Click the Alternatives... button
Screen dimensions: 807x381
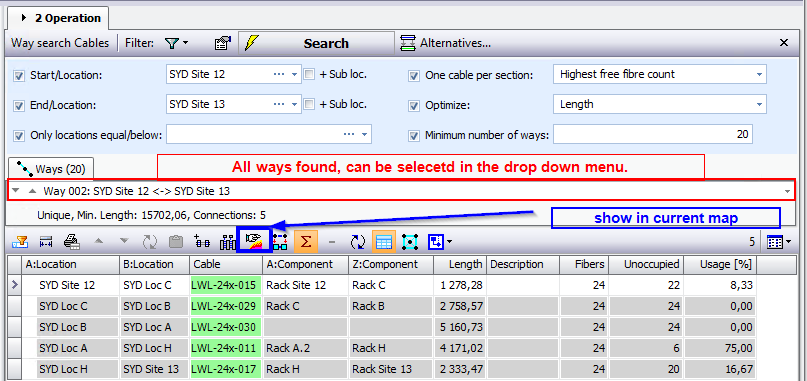446,43
